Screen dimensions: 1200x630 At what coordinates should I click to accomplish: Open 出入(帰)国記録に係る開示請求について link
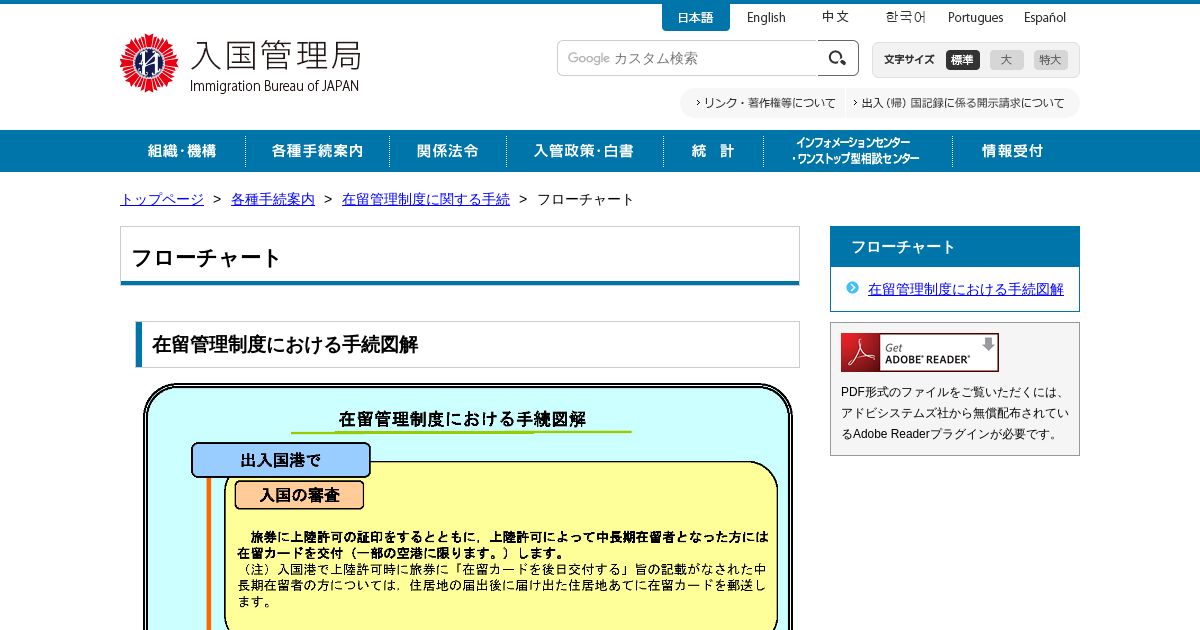pyautogui.click(x=957, y=103)
